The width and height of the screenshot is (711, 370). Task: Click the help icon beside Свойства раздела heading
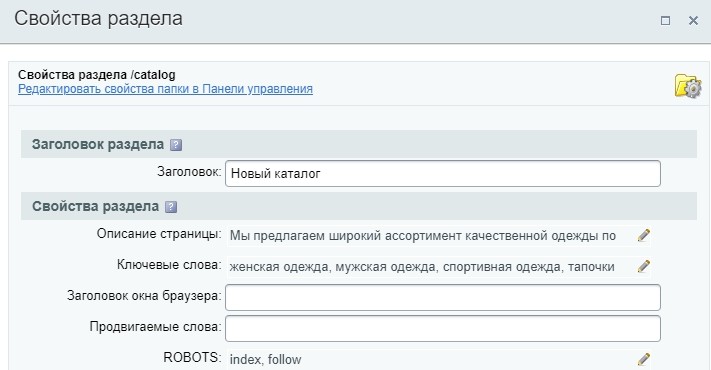tap(171, 207)
